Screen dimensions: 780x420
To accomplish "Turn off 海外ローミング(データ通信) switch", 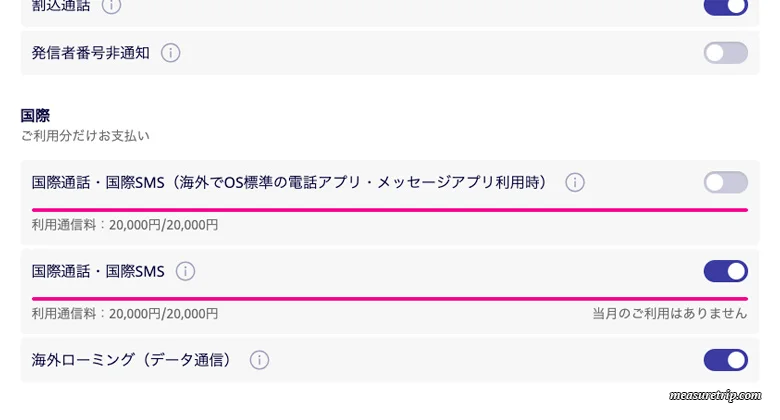I will pyautogui.click(x=726, y=360).
